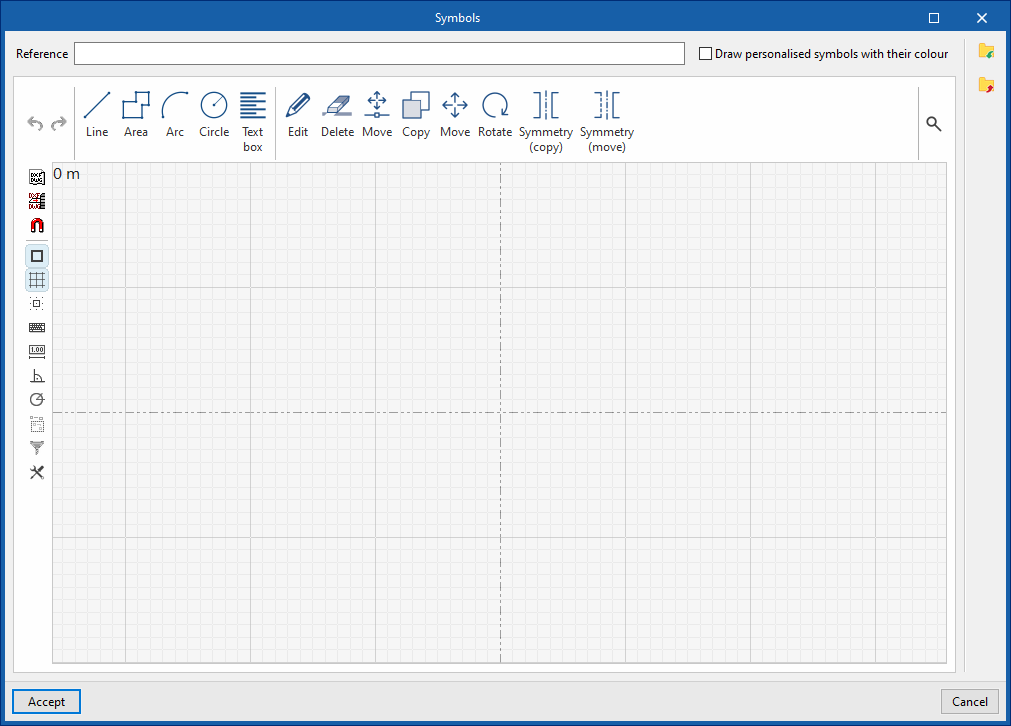Image resolution: width=1011 pixels, height=726 pixels.
Task: Click the Accept button
Action: coord(46,701)
